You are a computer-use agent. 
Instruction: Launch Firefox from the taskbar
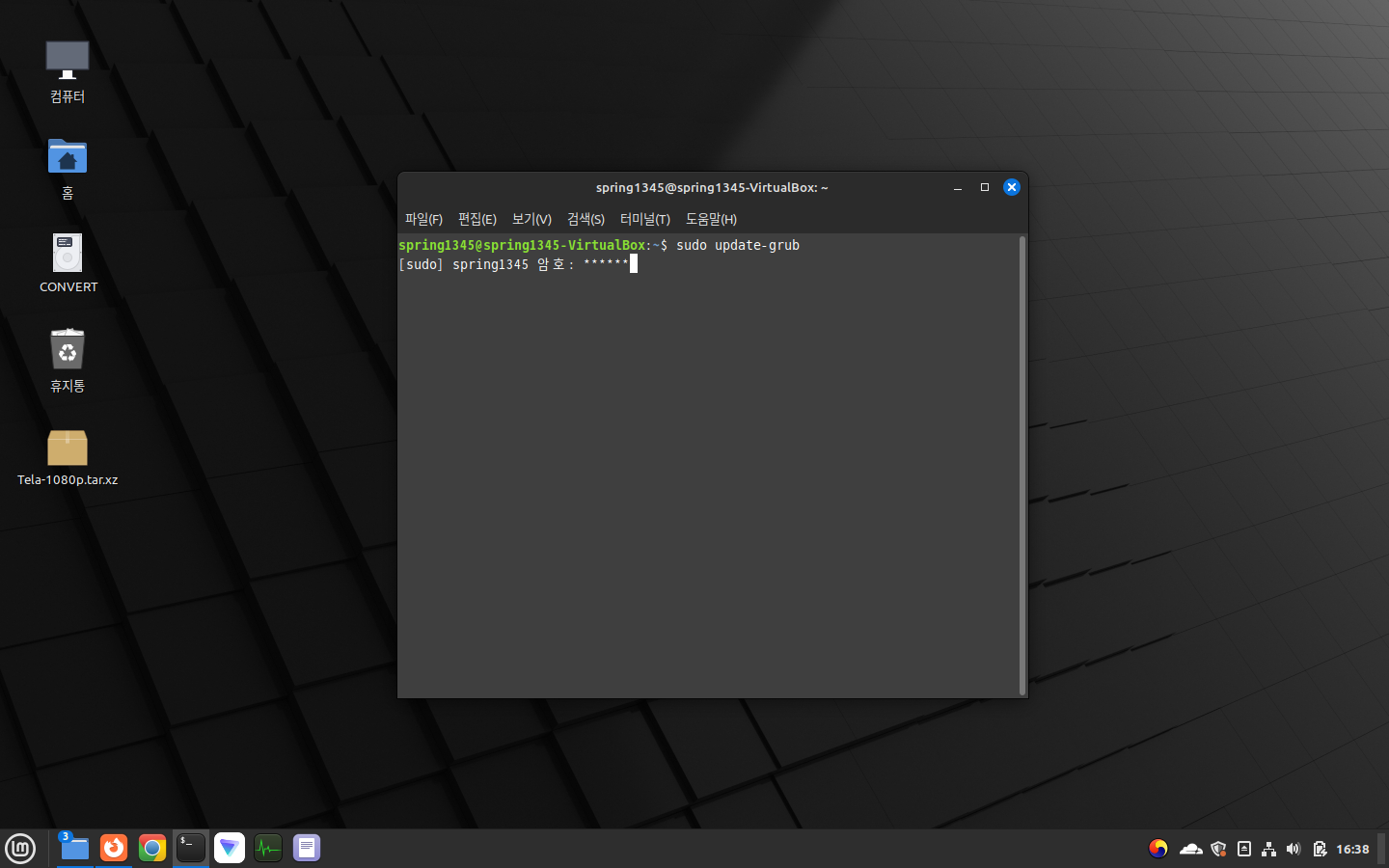pyautogui.click(x=114, y=848)
